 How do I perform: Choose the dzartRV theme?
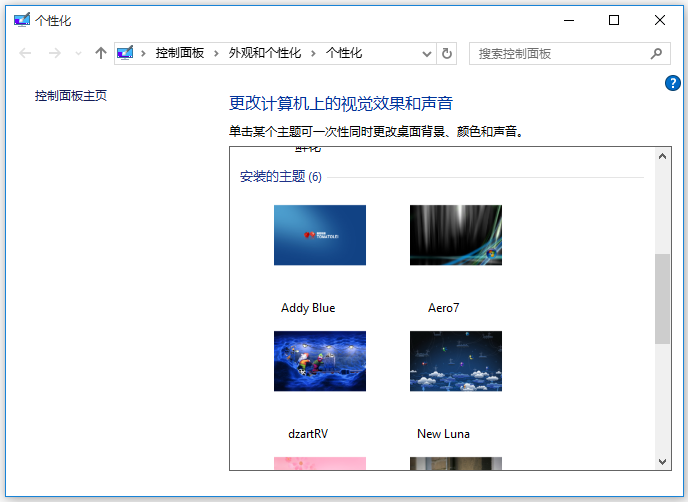(x=319, y=361)
